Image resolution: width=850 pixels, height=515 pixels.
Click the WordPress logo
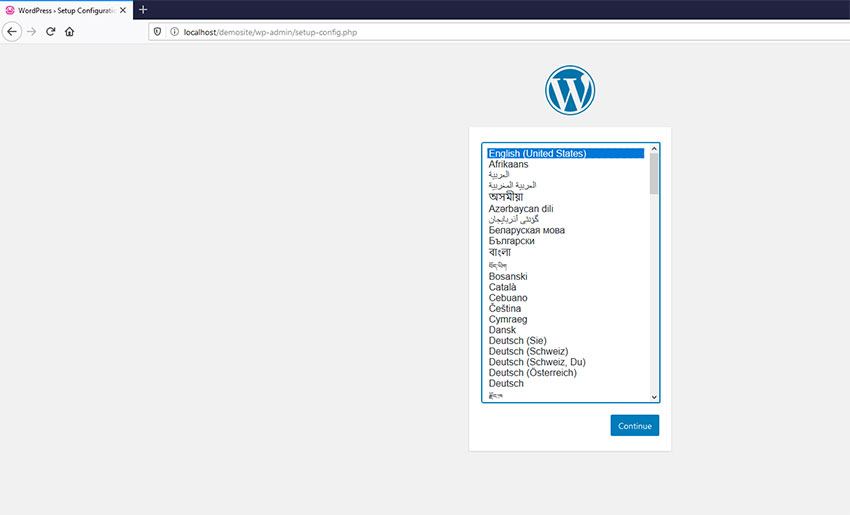(x=569, y=90)
